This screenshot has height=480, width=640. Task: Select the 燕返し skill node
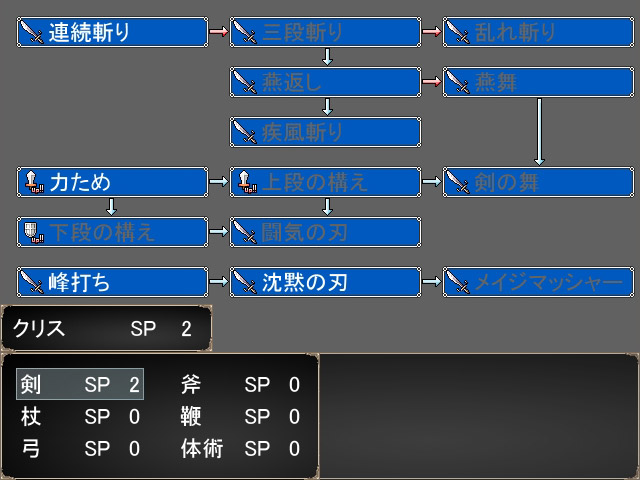click(x=325, y=82)
